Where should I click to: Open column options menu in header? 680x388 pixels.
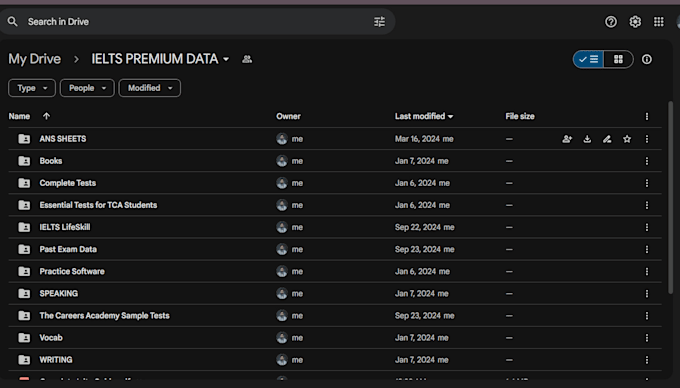647,116
